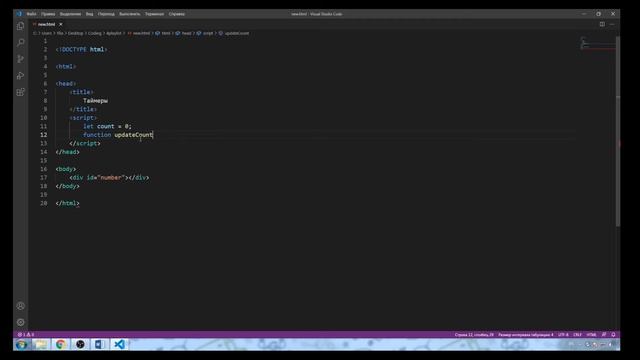
Task: Open the Manage gear icon
Action: click(x=20, y=322)
